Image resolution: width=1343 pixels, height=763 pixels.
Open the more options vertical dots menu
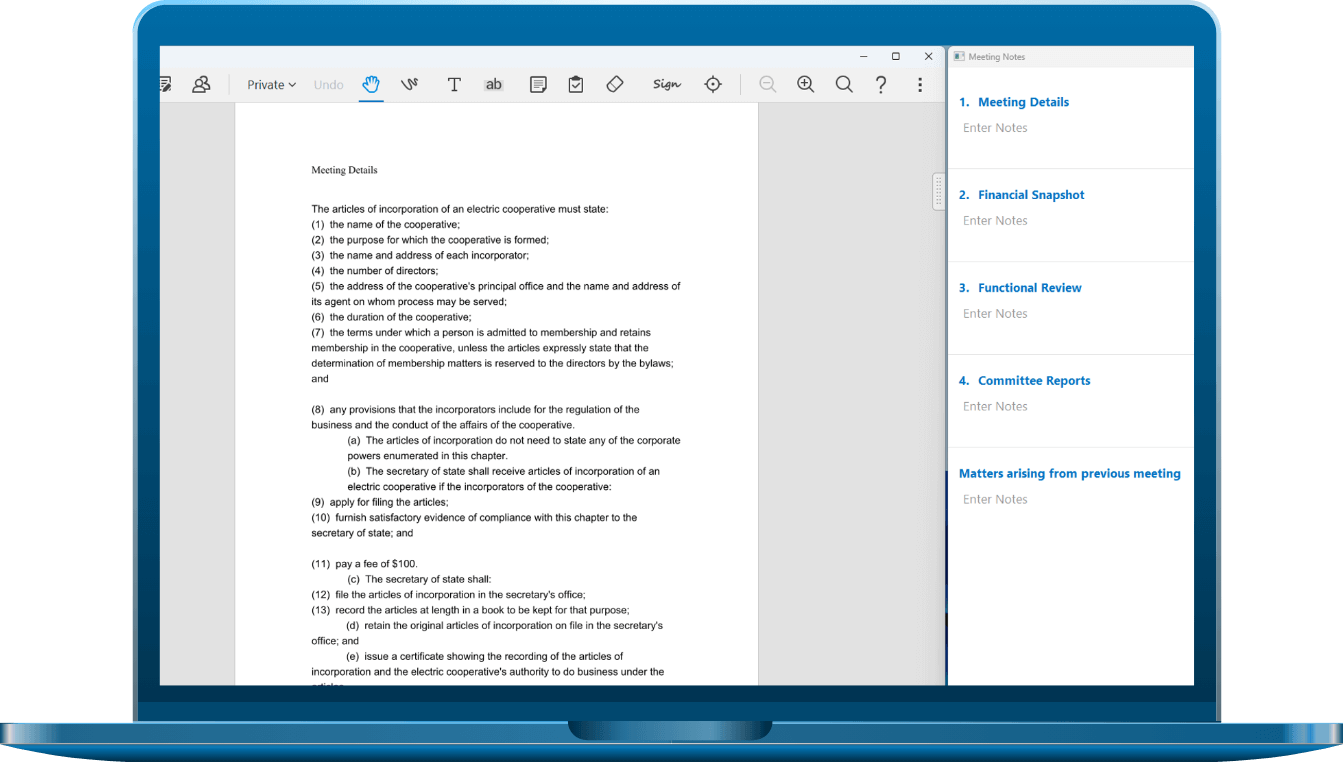click(920, 85)
